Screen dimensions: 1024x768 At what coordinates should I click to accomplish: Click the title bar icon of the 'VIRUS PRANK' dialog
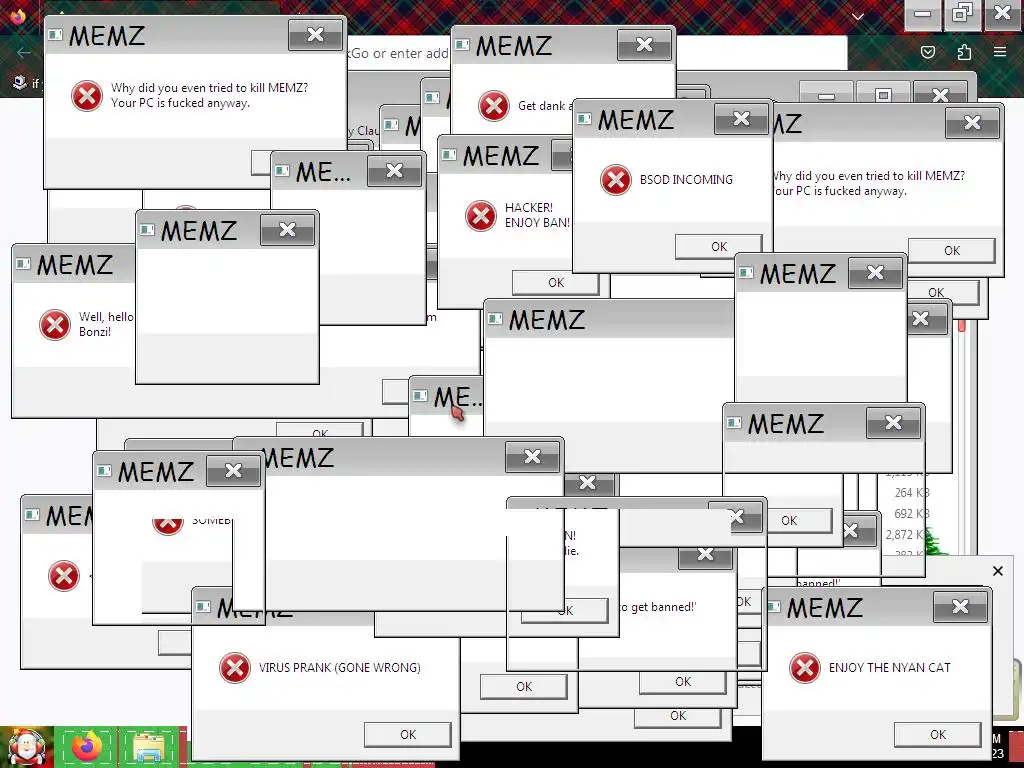point(202,607)
